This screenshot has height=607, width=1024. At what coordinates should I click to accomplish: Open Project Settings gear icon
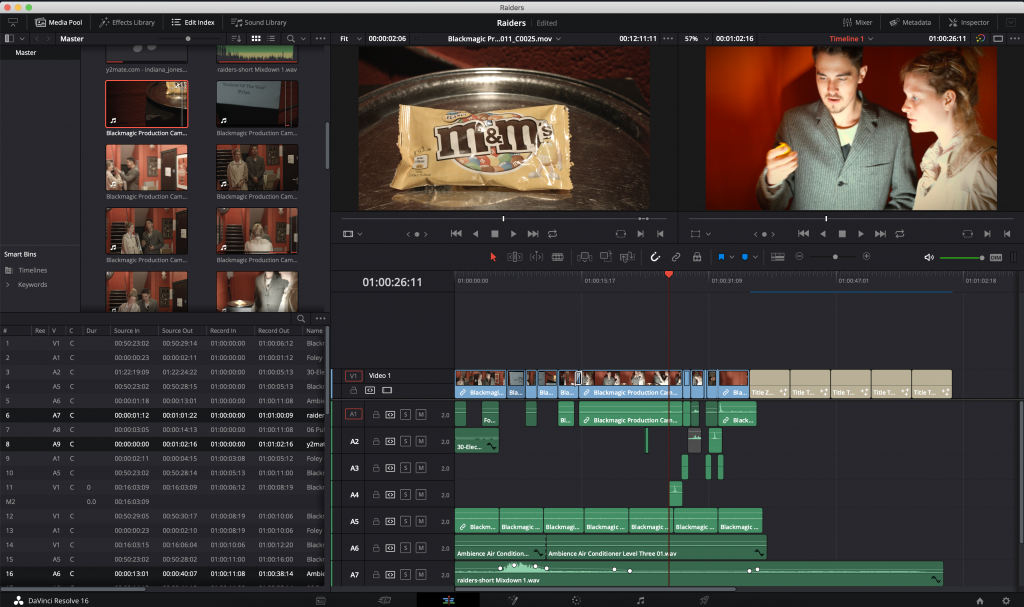[x=1006, y=600]
